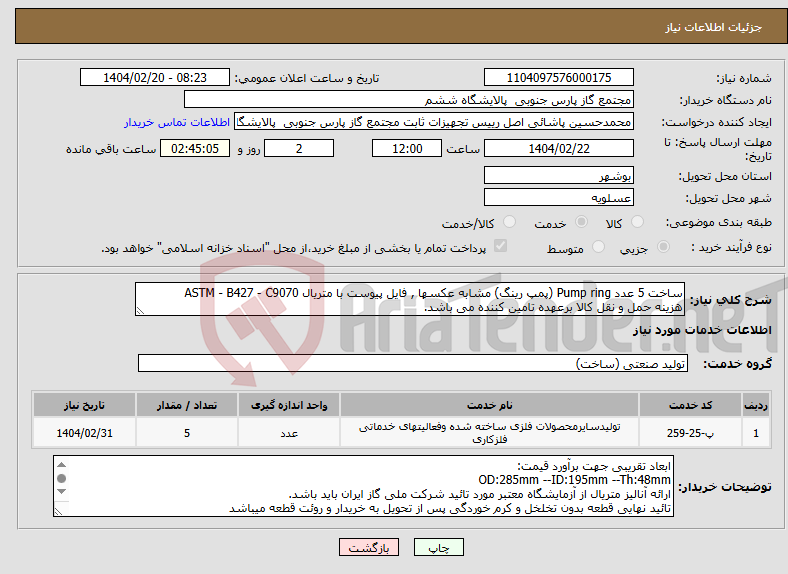
Task: Click the need number field 1104097576000175
Action: tap(558, 77)
